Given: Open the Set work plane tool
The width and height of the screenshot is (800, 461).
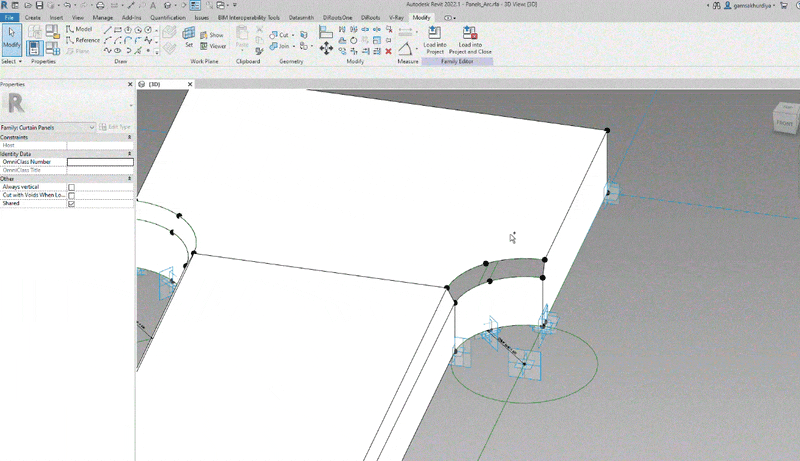Looking at the screenshot, I should coord(189,37).
